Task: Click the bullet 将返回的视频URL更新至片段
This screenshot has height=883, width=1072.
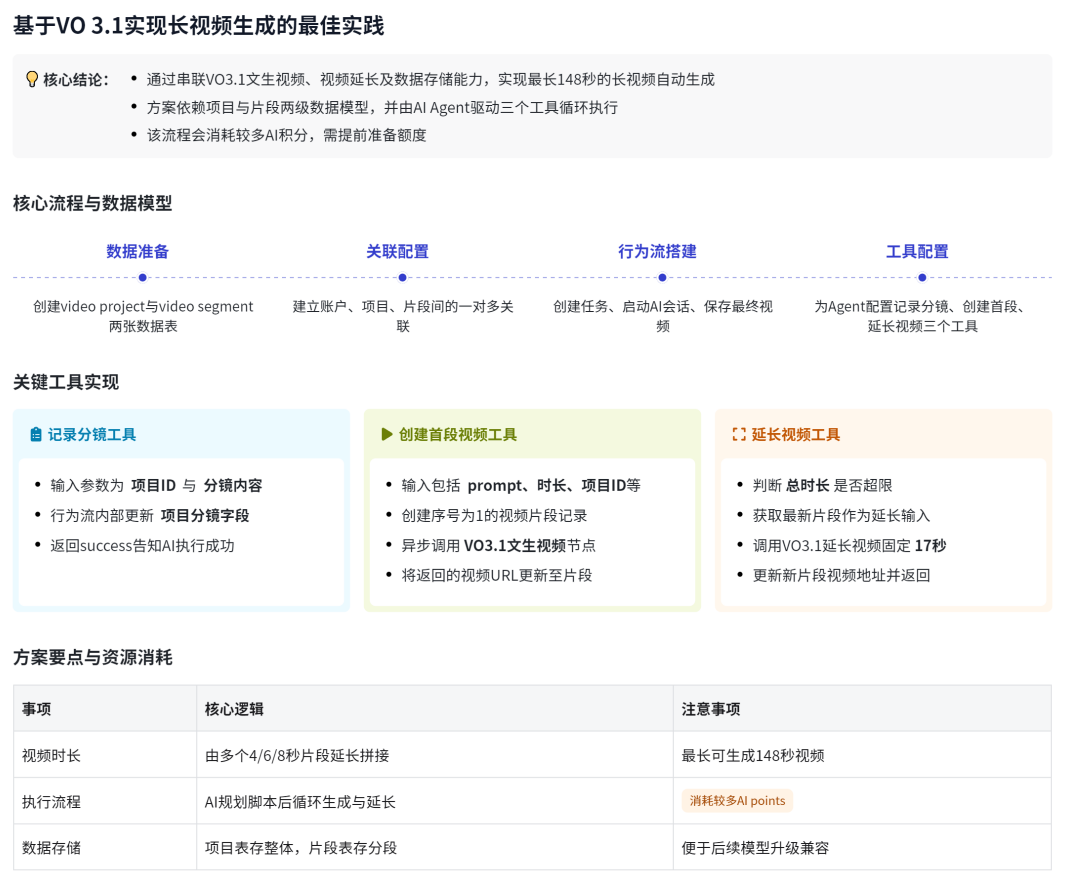Action: (x=496, y=575)
